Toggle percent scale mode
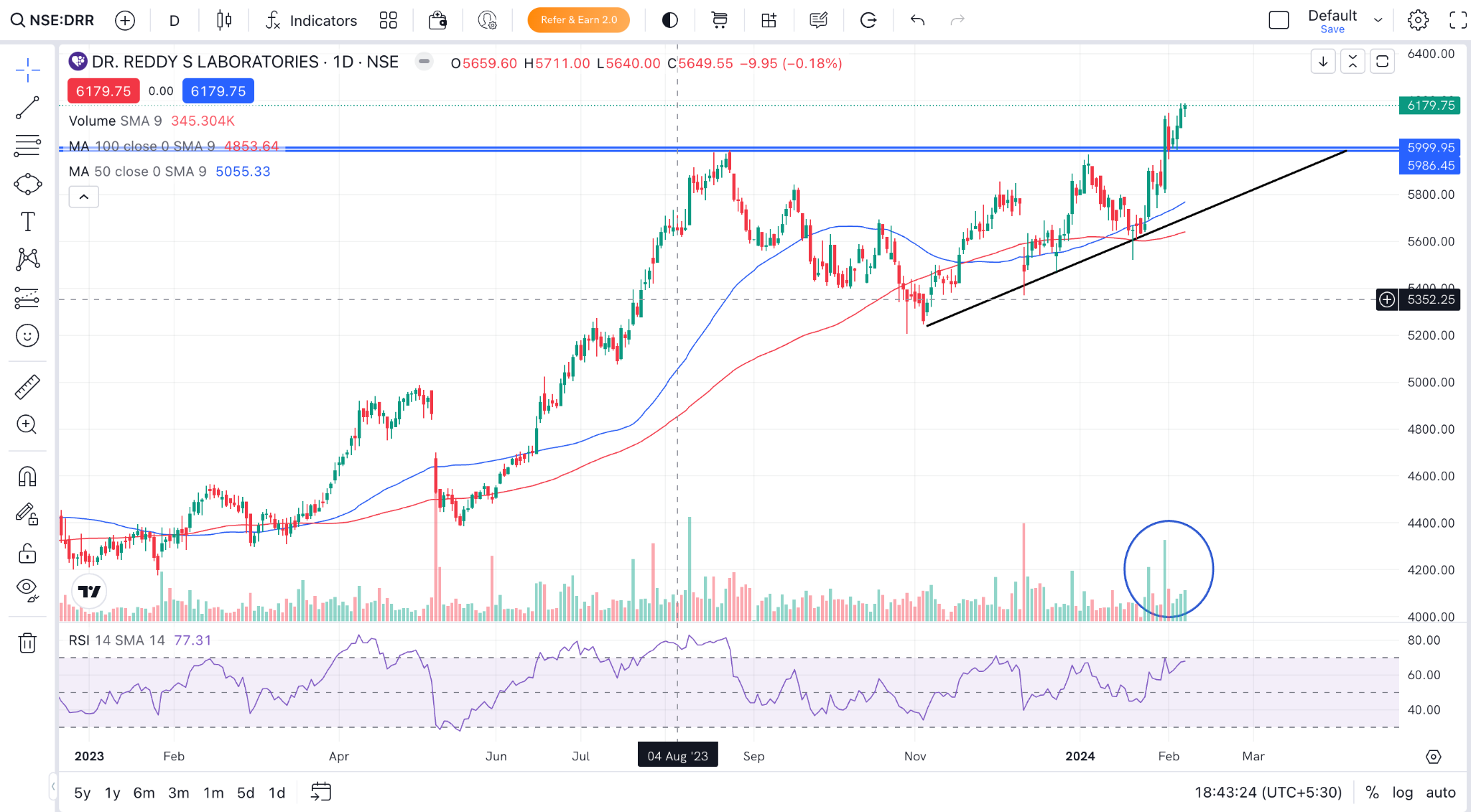Screen dimensions: 1471x812 [x=1372, y=793]
